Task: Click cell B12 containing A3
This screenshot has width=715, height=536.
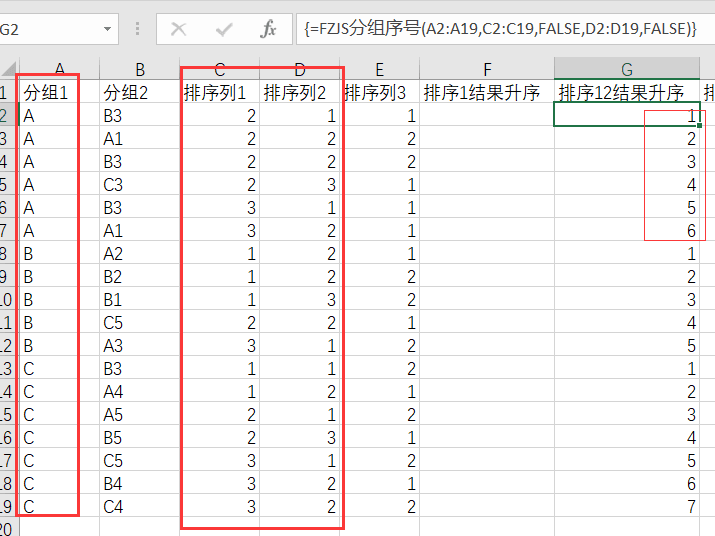Action: coord(140,346)
